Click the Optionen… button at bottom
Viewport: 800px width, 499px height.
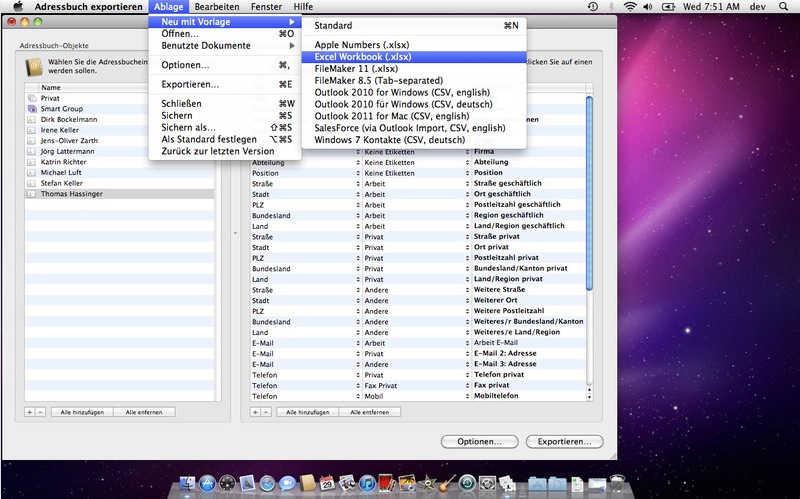point(479,441)
